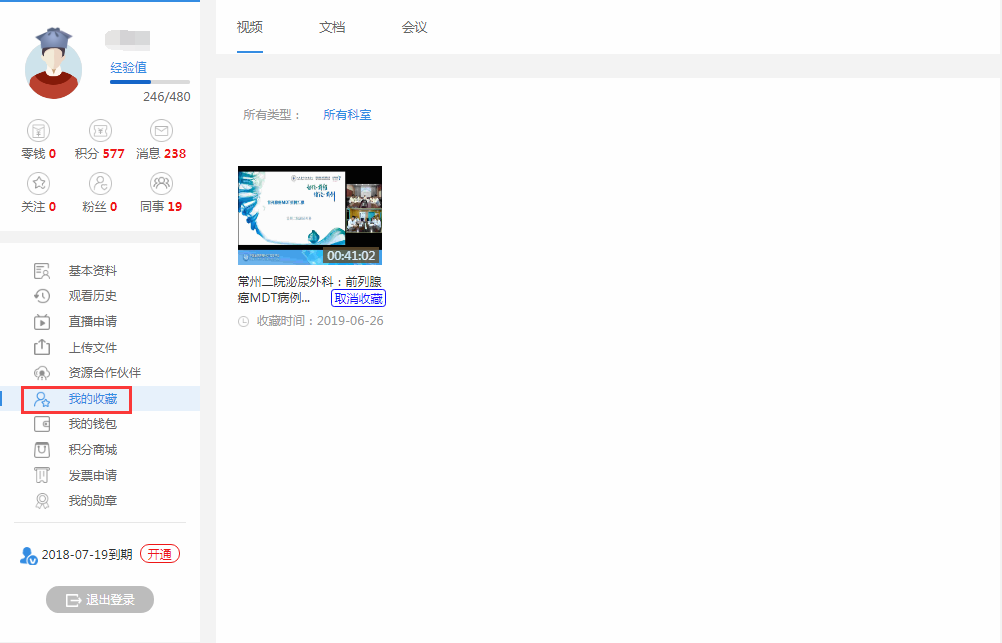Click the 基本资料 profile icon
1002x643 pixels.
[42, 271]
